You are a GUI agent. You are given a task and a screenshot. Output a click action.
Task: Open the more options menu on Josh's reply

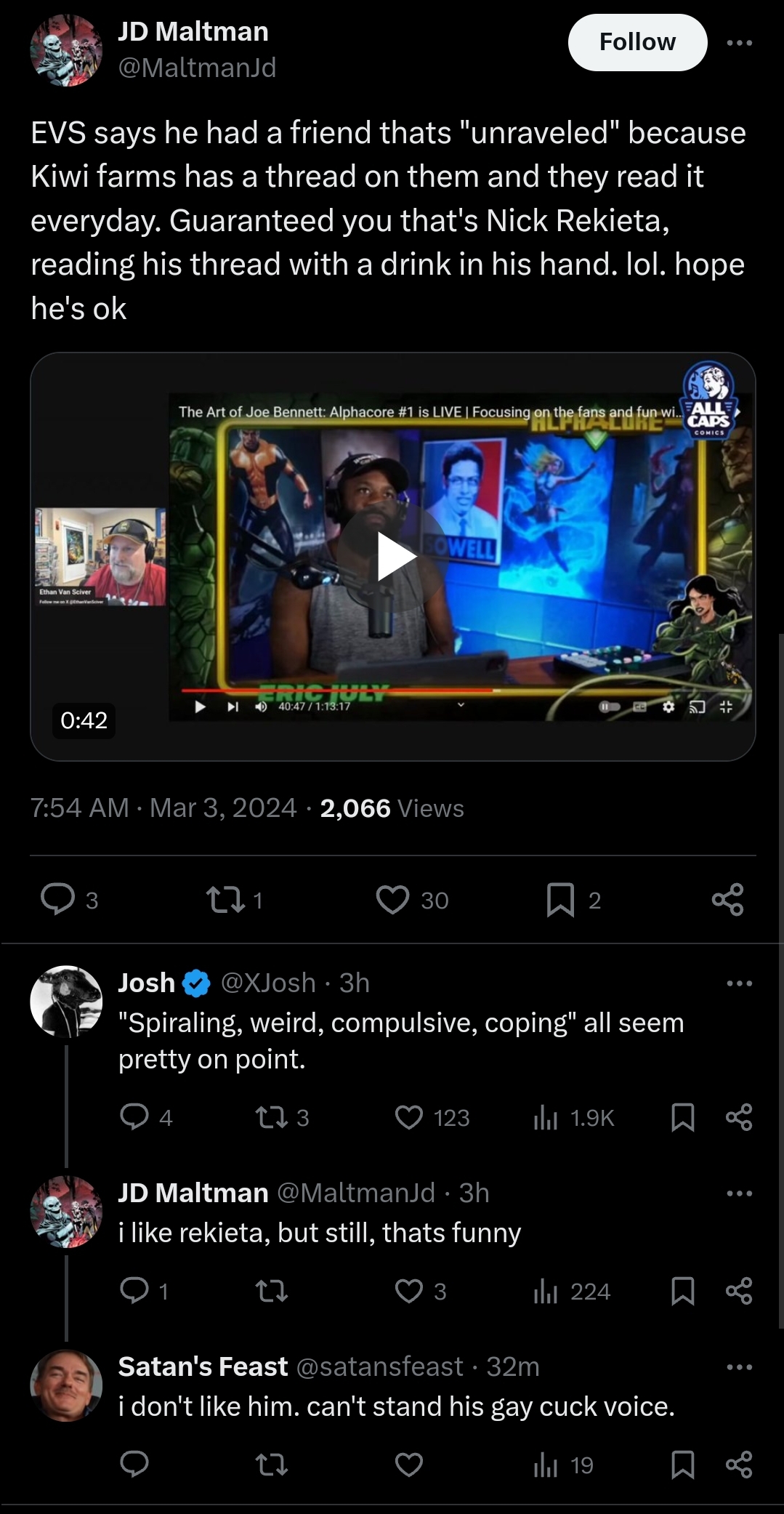(x=740, y=983)
